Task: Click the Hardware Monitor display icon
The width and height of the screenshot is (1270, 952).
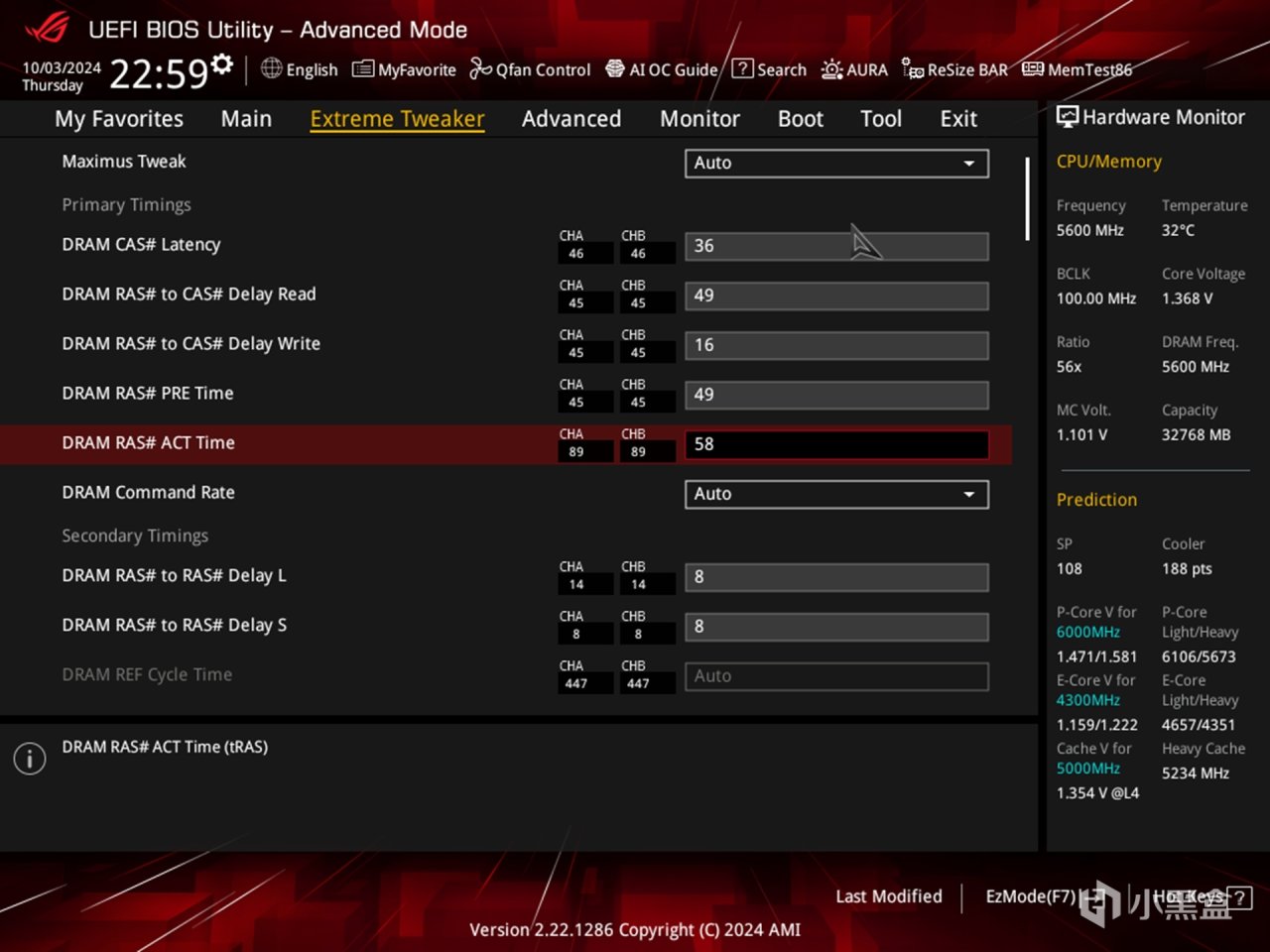Action: (x=1068, y=117)
